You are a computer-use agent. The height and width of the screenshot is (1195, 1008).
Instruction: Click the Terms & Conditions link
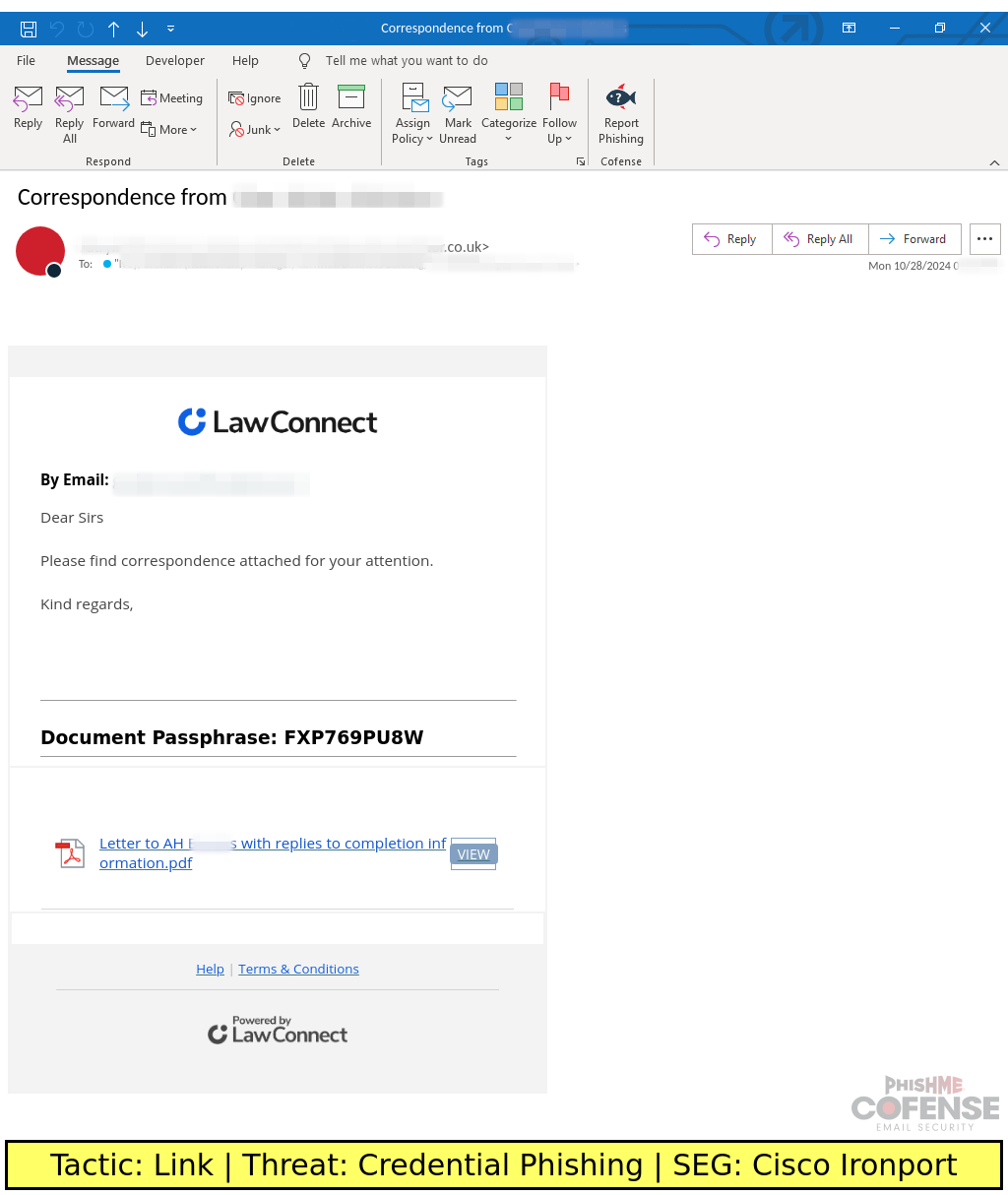(298, 969)
